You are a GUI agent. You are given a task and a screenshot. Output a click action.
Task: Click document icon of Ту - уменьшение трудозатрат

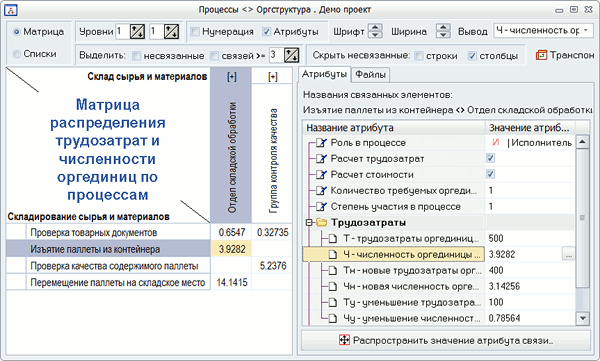(333, 302)
